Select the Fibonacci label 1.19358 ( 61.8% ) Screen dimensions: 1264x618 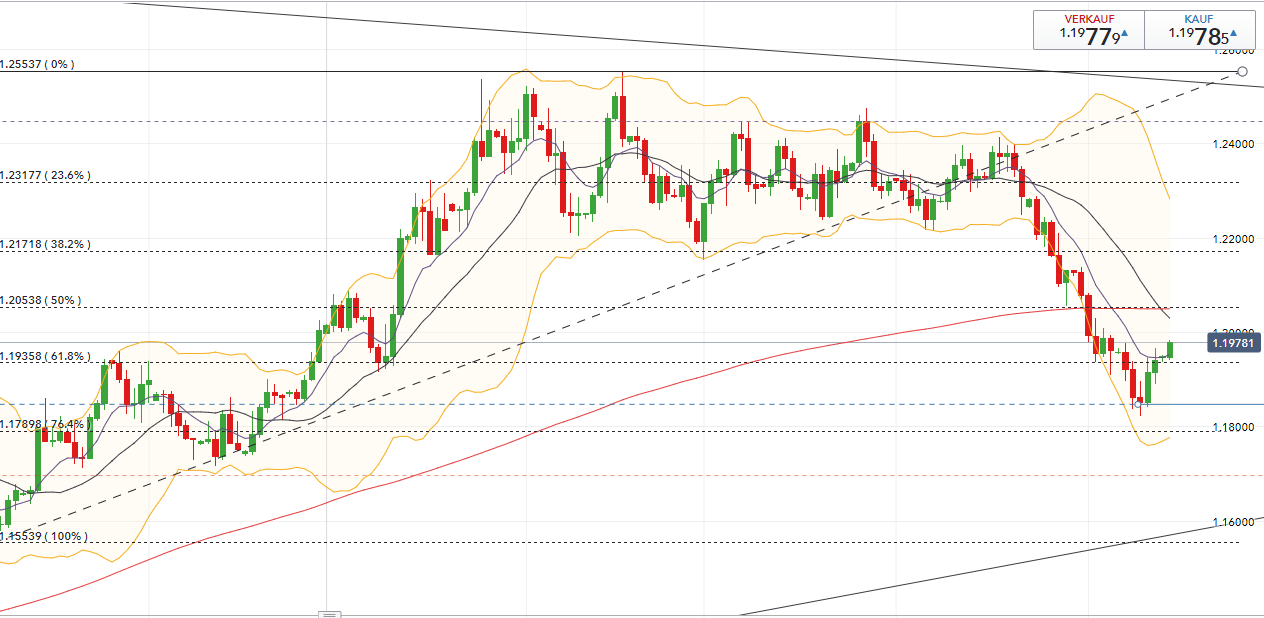point(45,356)
